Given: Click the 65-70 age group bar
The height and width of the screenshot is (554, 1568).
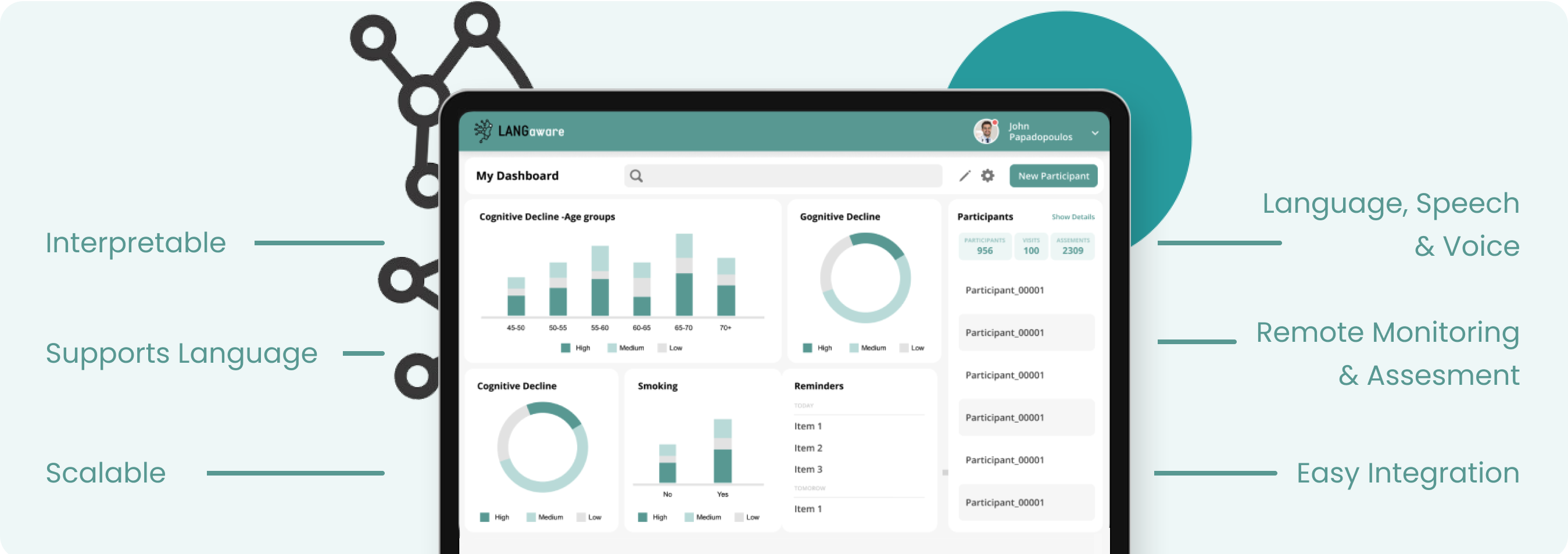Looking at the screenshot, I should coord(684,274).
